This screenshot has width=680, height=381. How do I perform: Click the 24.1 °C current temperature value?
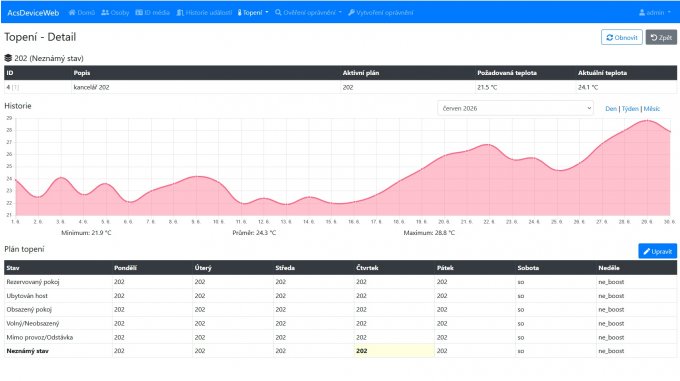pyautogui.click(x=588, y=87)
